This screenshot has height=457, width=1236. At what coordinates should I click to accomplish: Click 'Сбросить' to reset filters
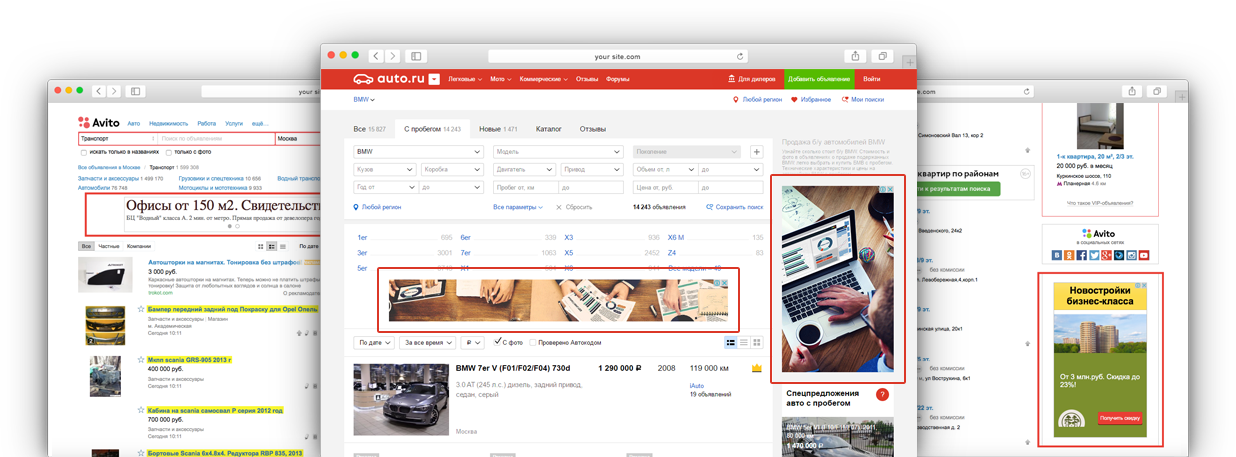(x=575, y=207)
